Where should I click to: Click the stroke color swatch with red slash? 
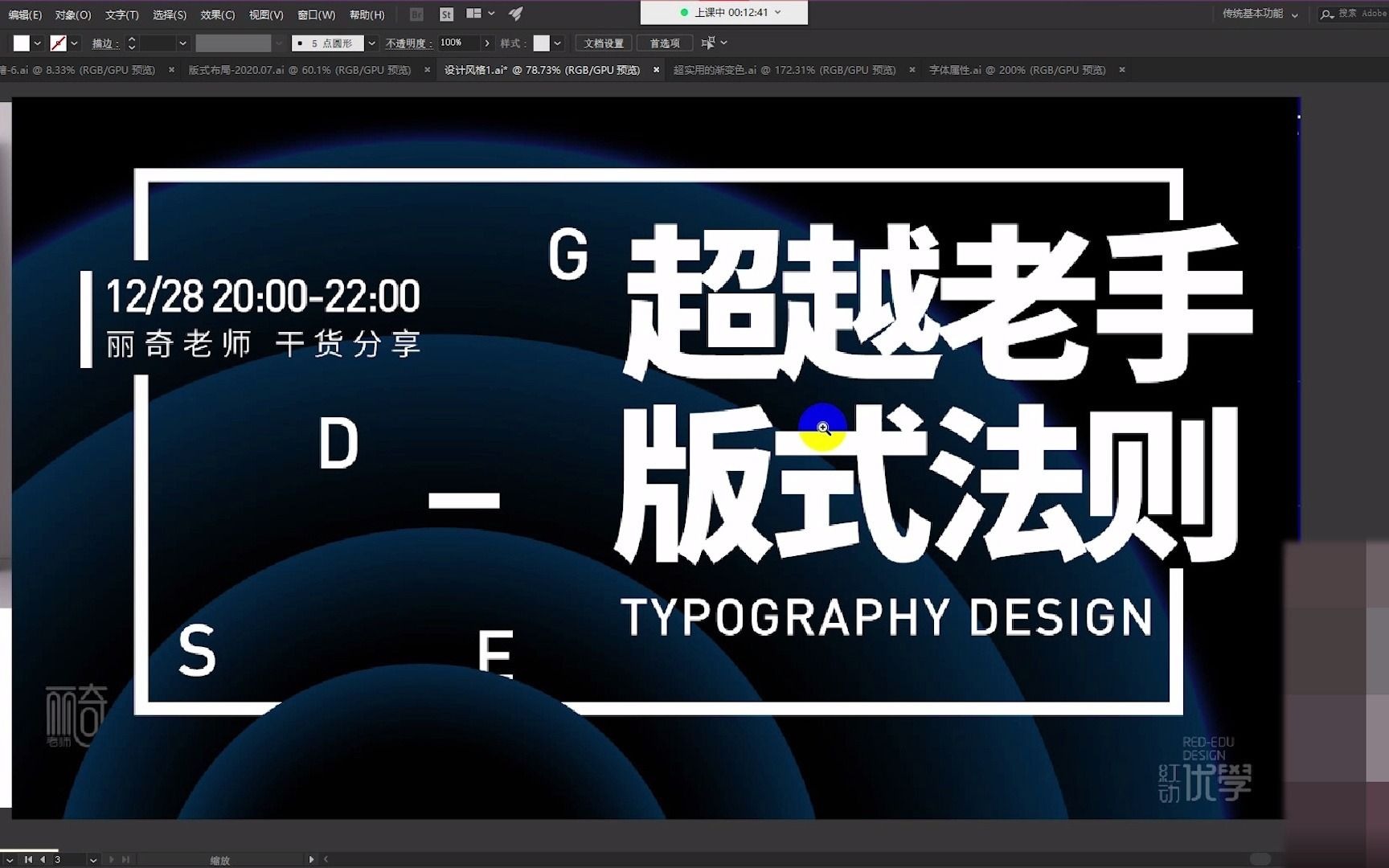[x=58, y=43]
